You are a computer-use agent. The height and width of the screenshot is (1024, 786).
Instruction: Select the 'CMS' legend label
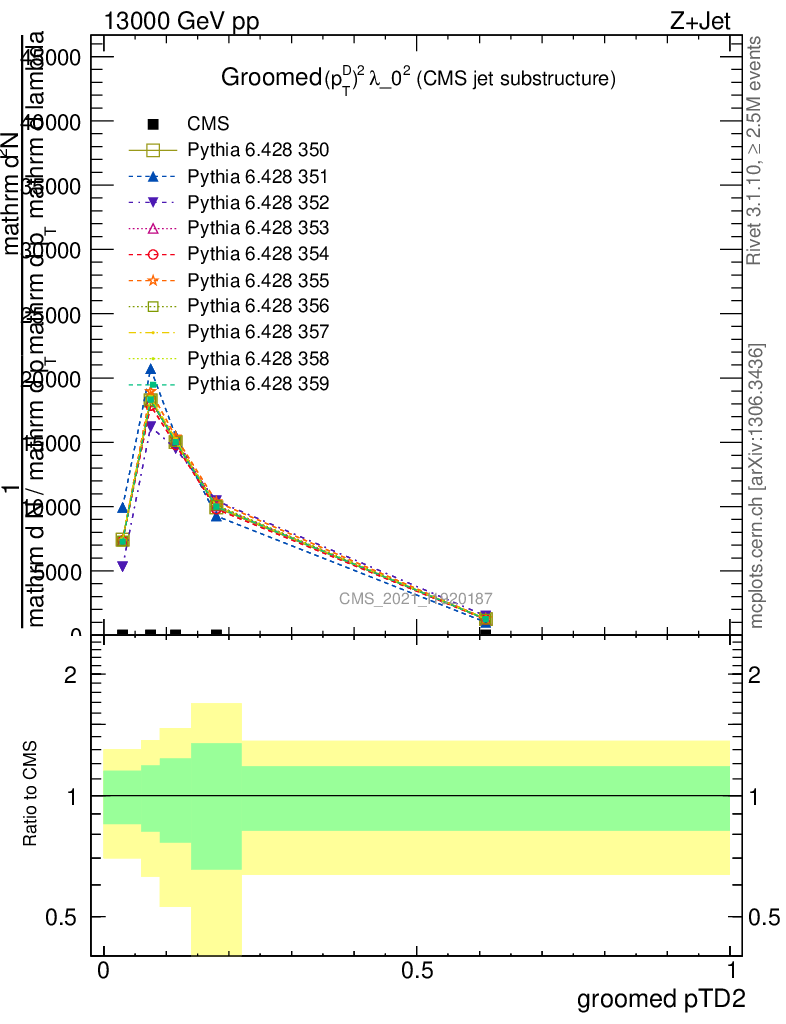coord(208,124)
